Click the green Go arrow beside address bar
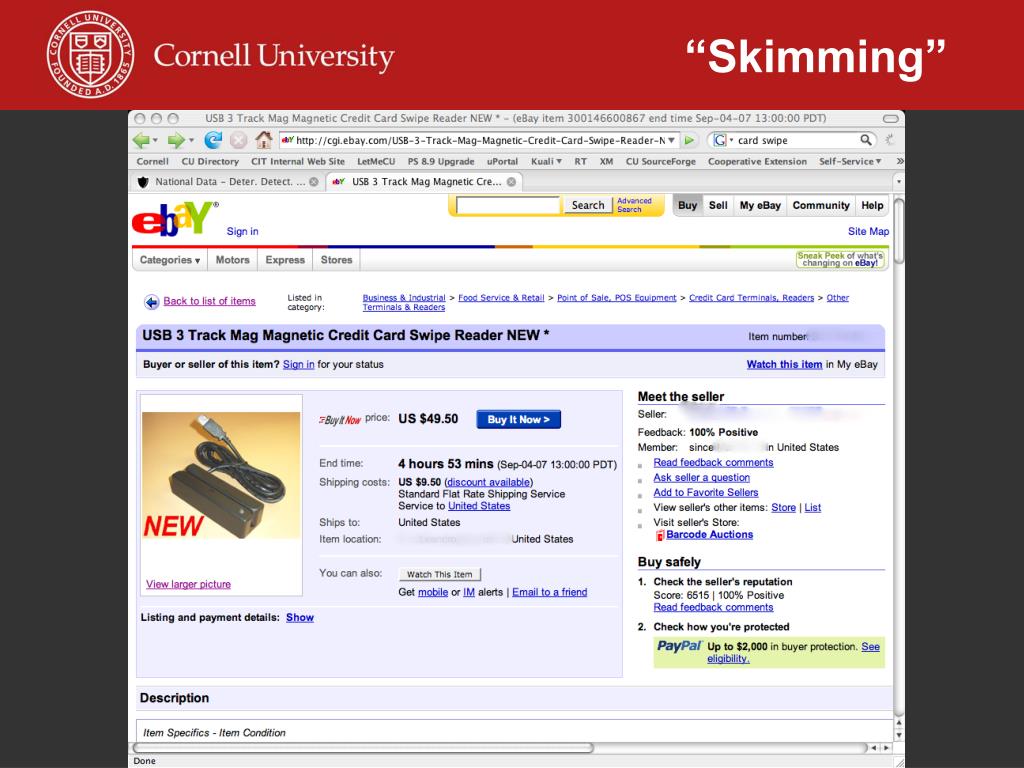This screenshot has width=1024, height=768. point(689,140)
